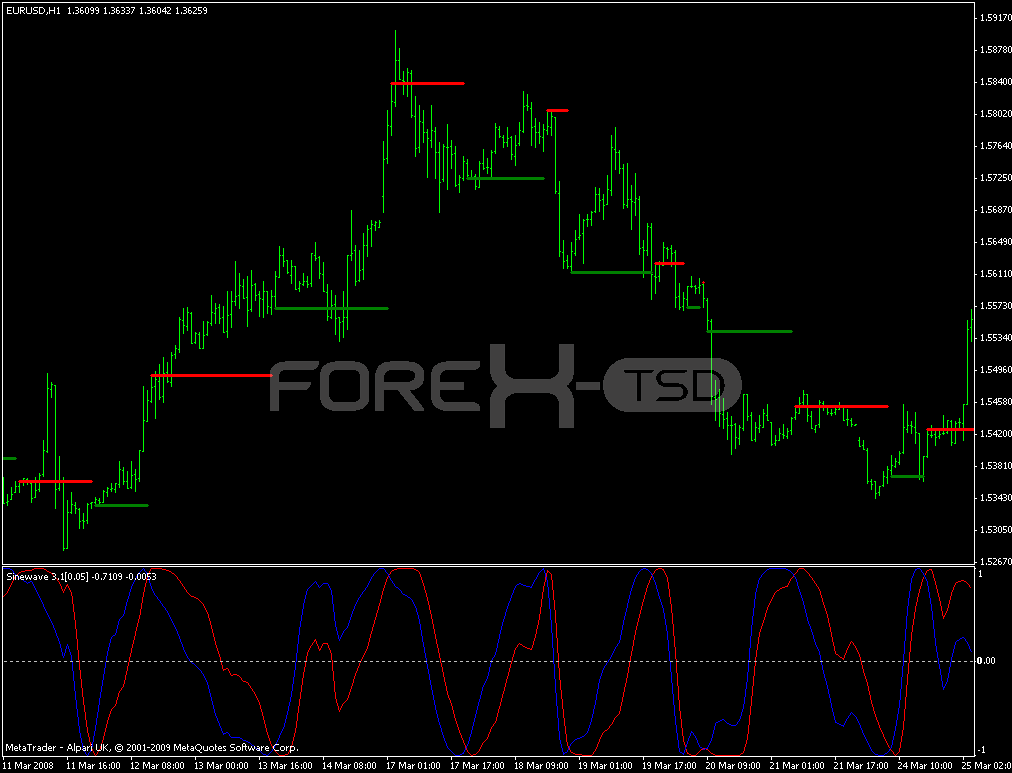1012x773 pixels.
Task: Select the 1.55340 price level label
Action: point(995,337)
